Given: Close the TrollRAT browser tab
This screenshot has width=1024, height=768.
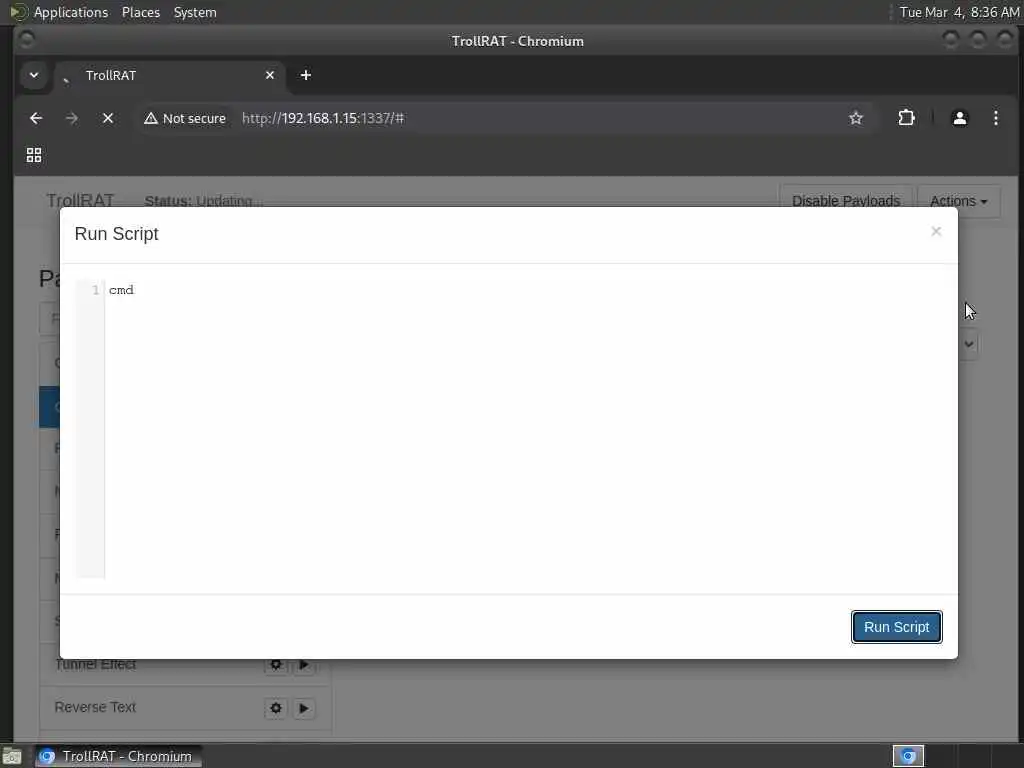Looking at the screenshot, I should pyautogui.click(x=270, y=75).
